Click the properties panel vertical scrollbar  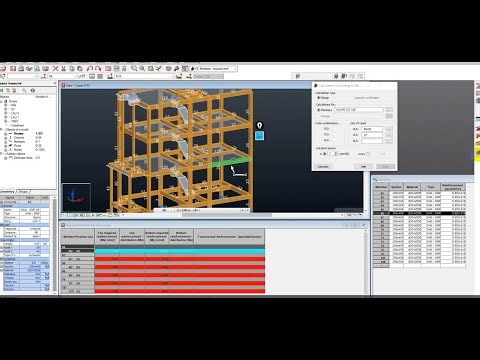[54, 245]
